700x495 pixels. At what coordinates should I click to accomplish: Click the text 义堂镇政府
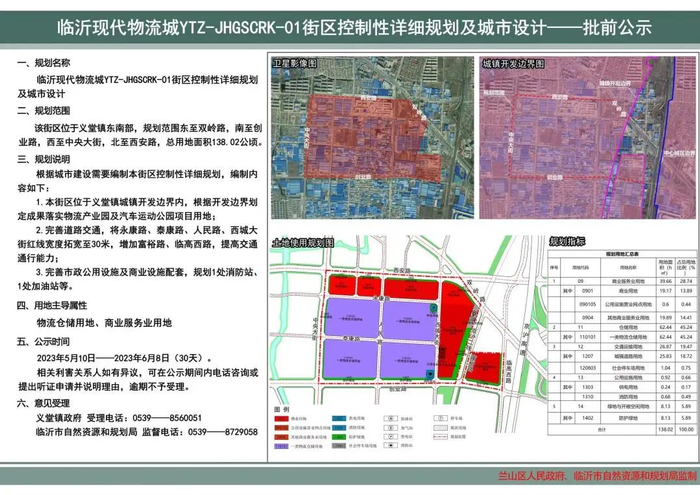point(59,418)
